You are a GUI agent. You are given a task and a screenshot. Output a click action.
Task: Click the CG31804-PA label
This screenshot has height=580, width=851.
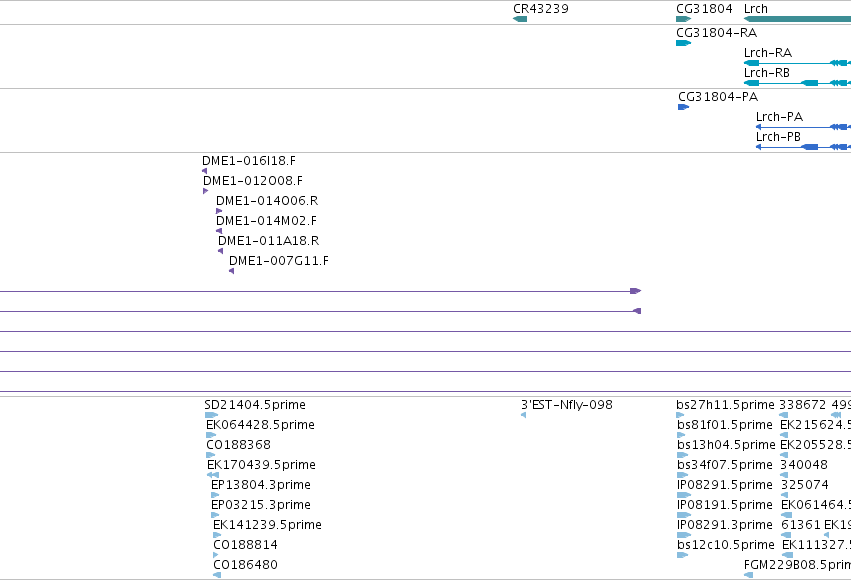click(x=718, y=97)
